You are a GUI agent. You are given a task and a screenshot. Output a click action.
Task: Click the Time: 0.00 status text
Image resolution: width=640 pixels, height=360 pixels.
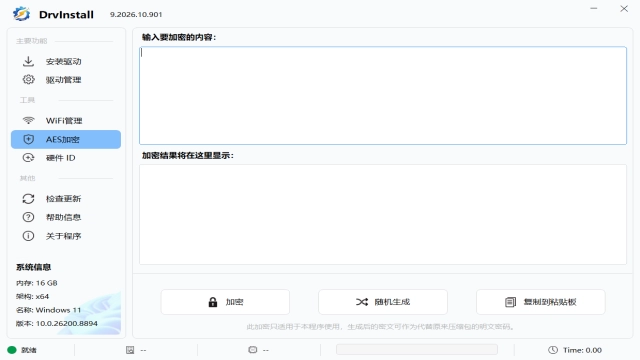tap(582, 350)
